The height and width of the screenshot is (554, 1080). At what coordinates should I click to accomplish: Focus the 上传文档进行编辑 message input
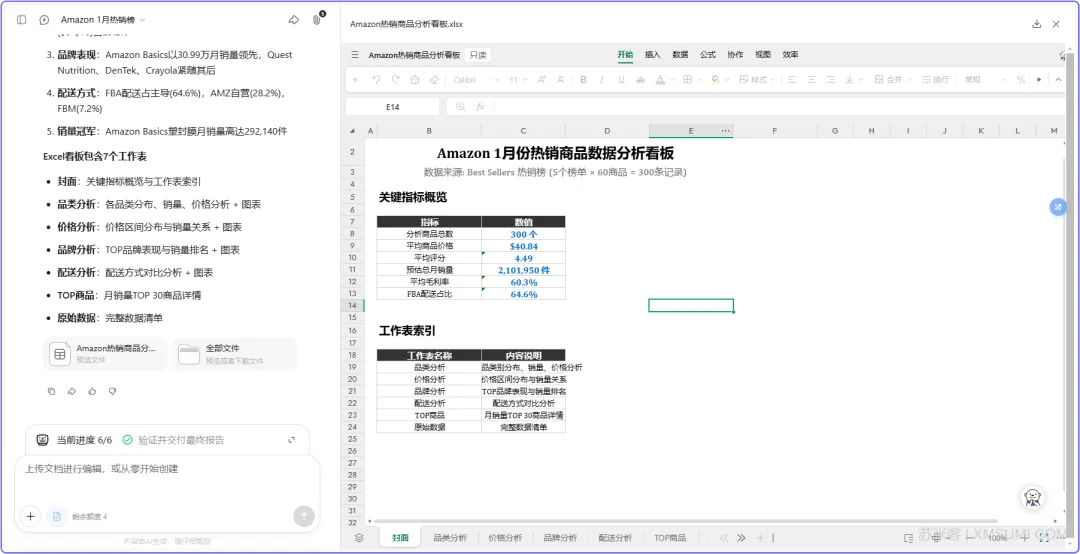tap(167, 469)
